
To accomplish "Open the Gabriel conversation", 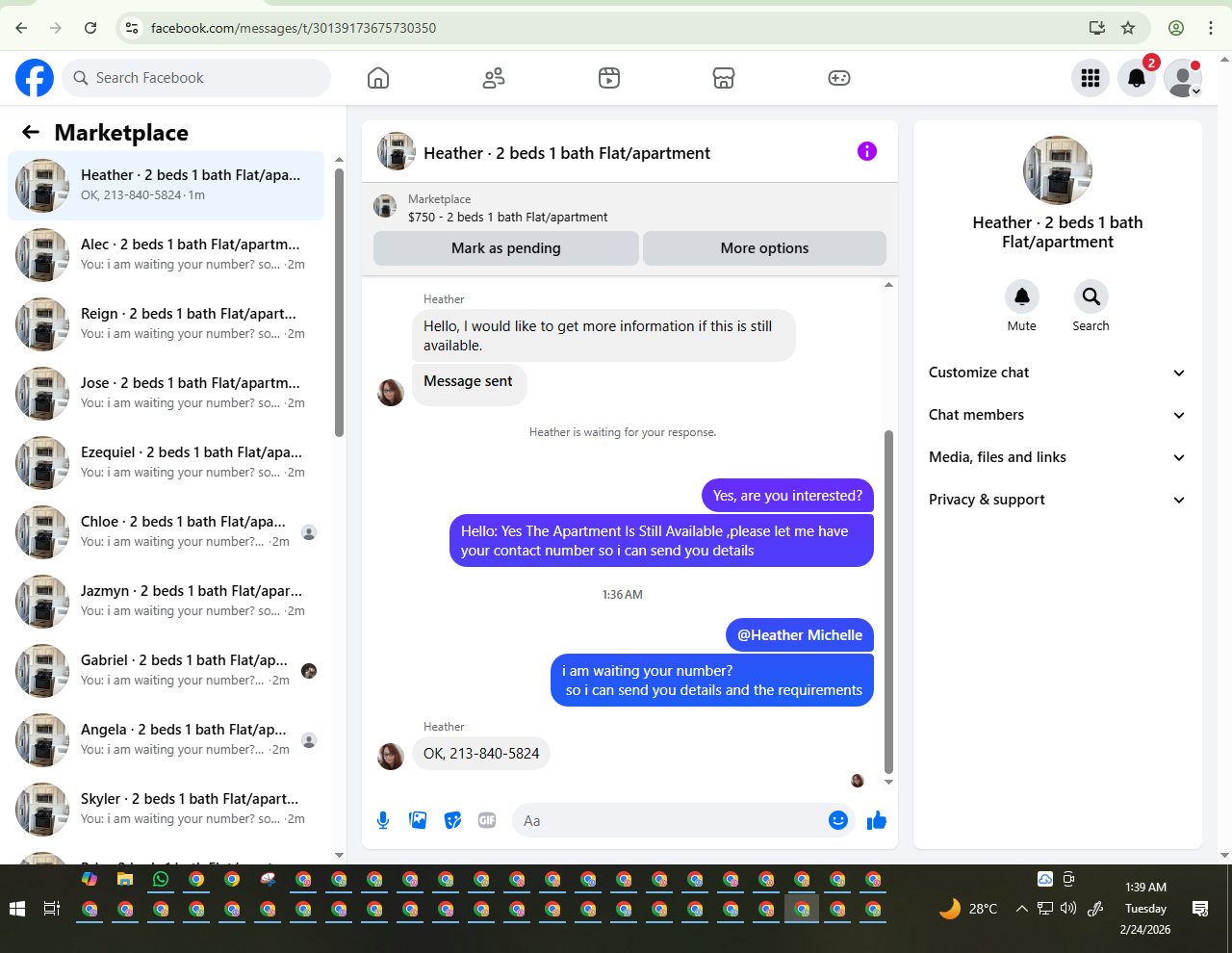I will (x=166, y=671).
